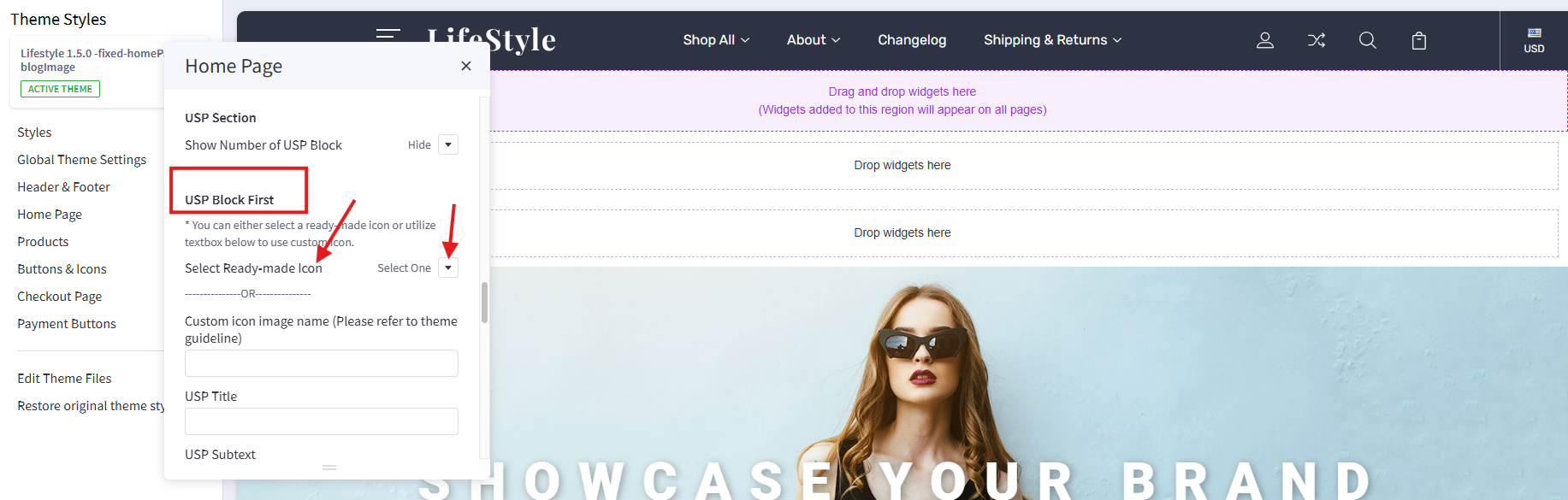1568x500 pixels.
Task: Open Buttons & Icons settings
Action: click(62, 269)
